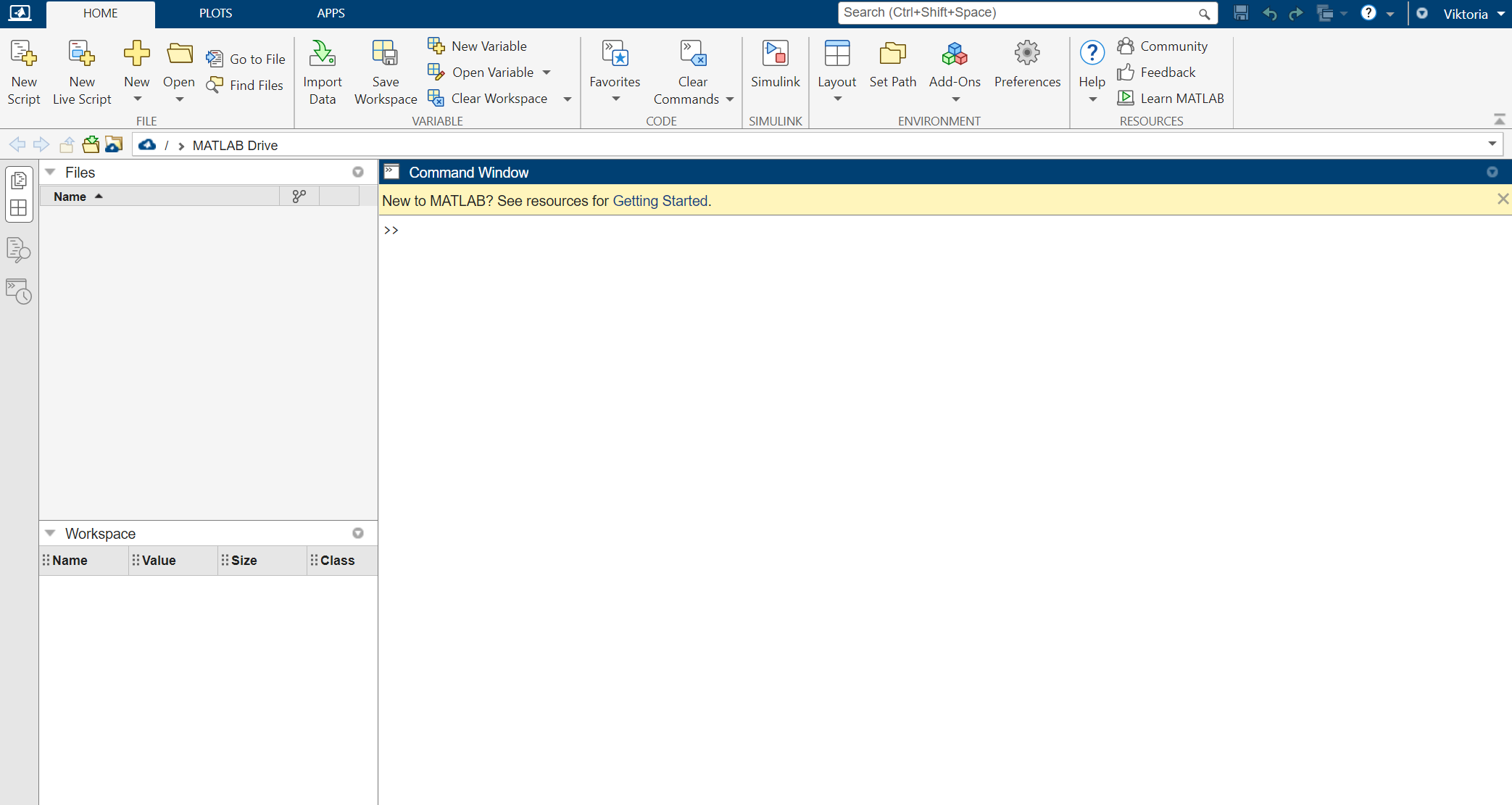Click the MATLAB Drive cloud icon
This screenshot has height=805, width=1512.
(147, 145)
